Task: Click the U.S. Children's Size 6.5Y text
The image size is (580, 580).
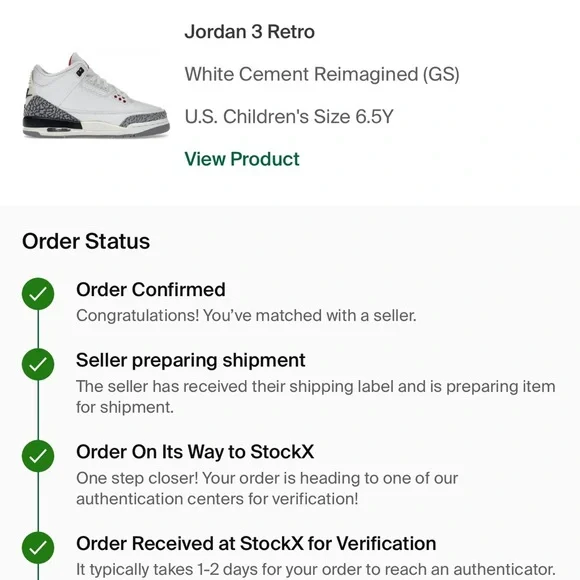Action: pyautogui.click(x=289, y=117)
